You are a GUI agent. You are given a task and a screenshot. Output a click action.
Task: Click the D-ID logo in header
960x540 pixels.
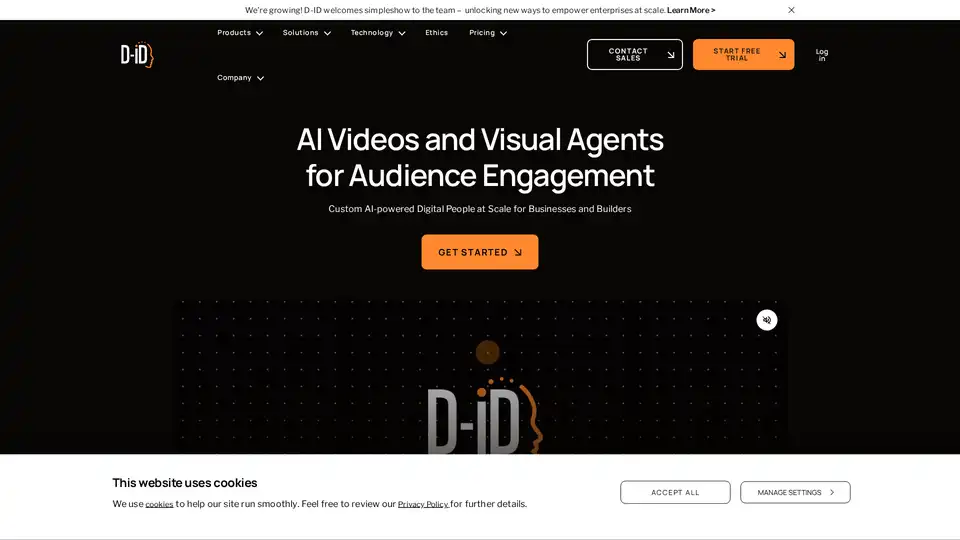[137, 55]
